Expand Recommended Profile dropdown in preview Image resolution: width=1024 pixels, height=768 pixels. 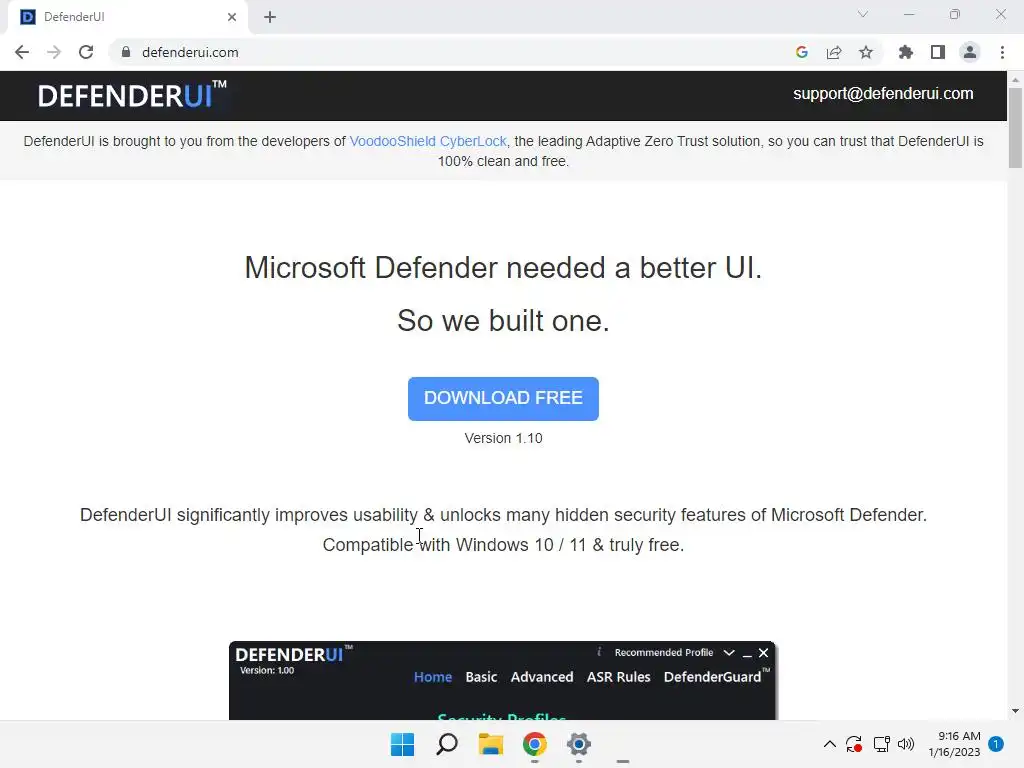(x=729, y=652)
